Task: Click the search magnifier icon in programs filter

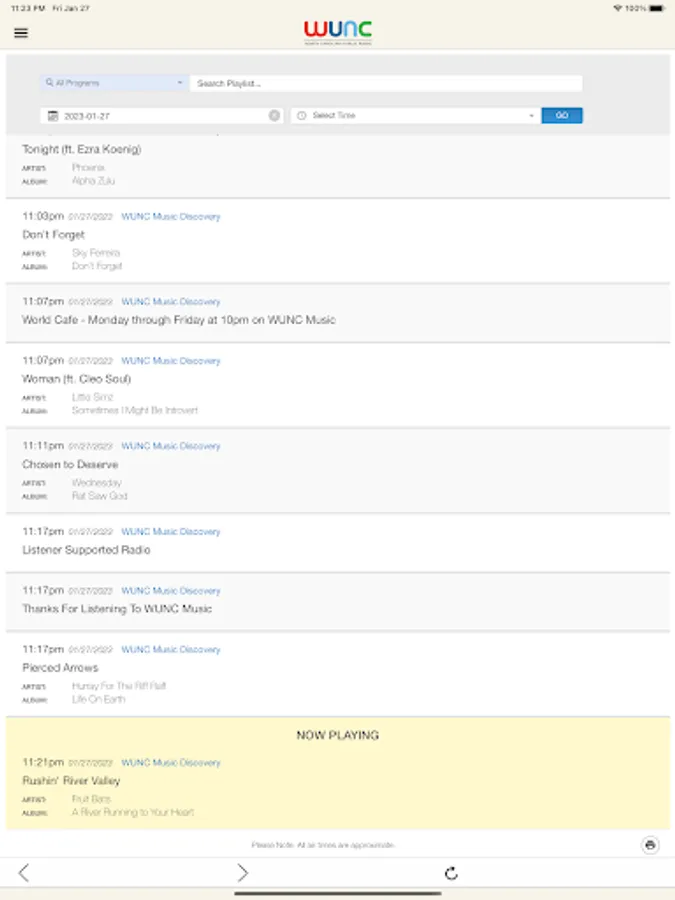Action: [49, 83]
